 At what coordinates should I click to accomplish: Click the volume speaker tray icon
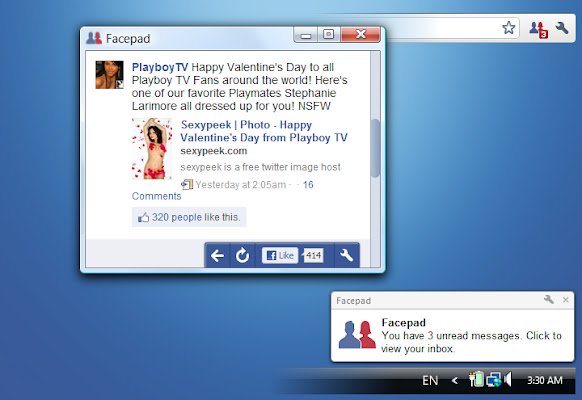(x=507, y=379)
